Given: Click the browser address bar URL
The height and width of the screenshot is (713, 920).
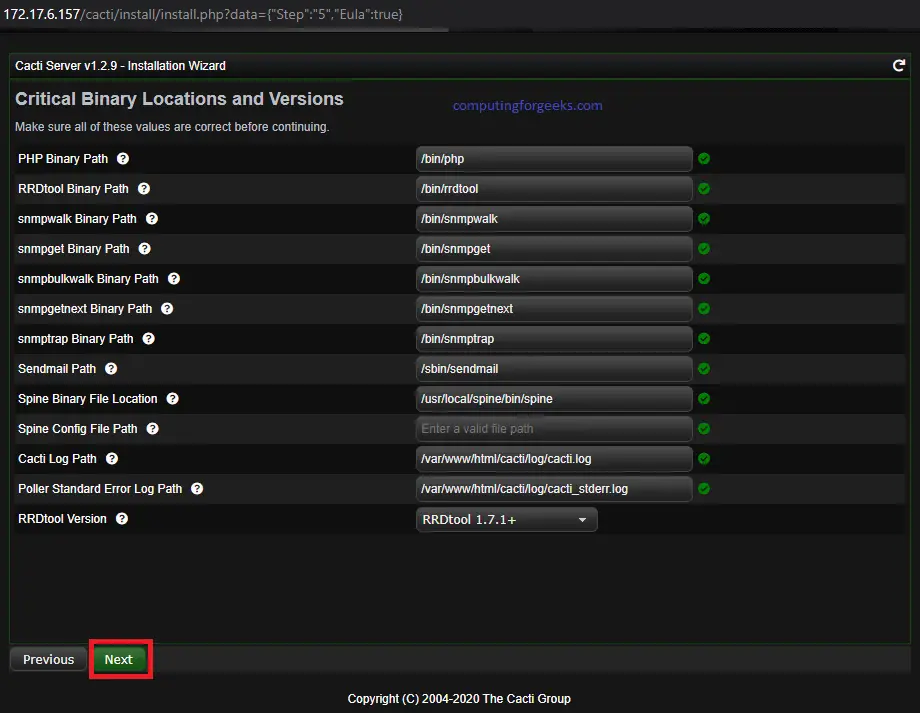Looking at the screenshot, I should coord(203,14).
